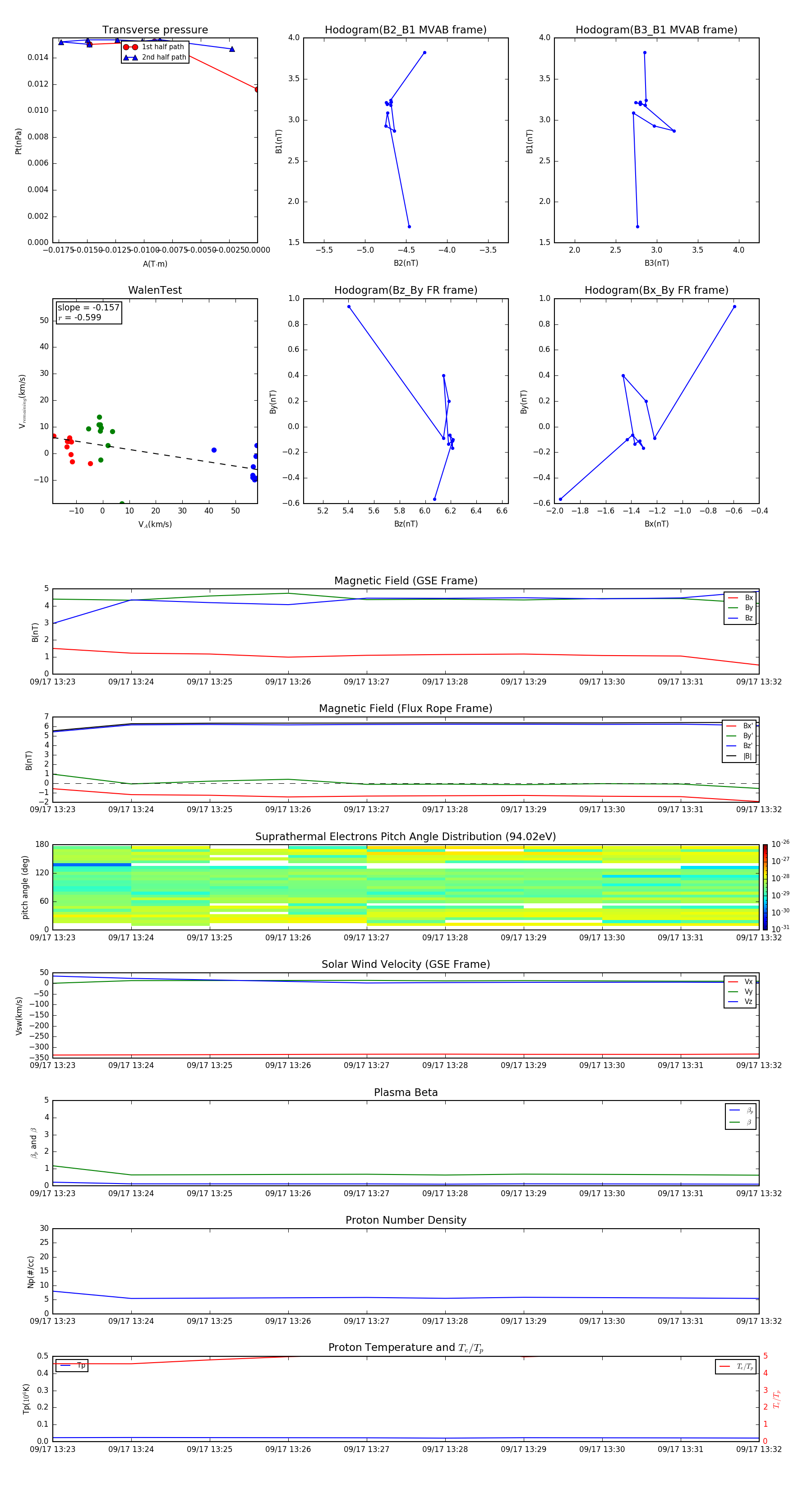Screen dimensions: 812x1489
Task: Click the 'Vx' legend entry in velocity plot
Action: [740, 981]
